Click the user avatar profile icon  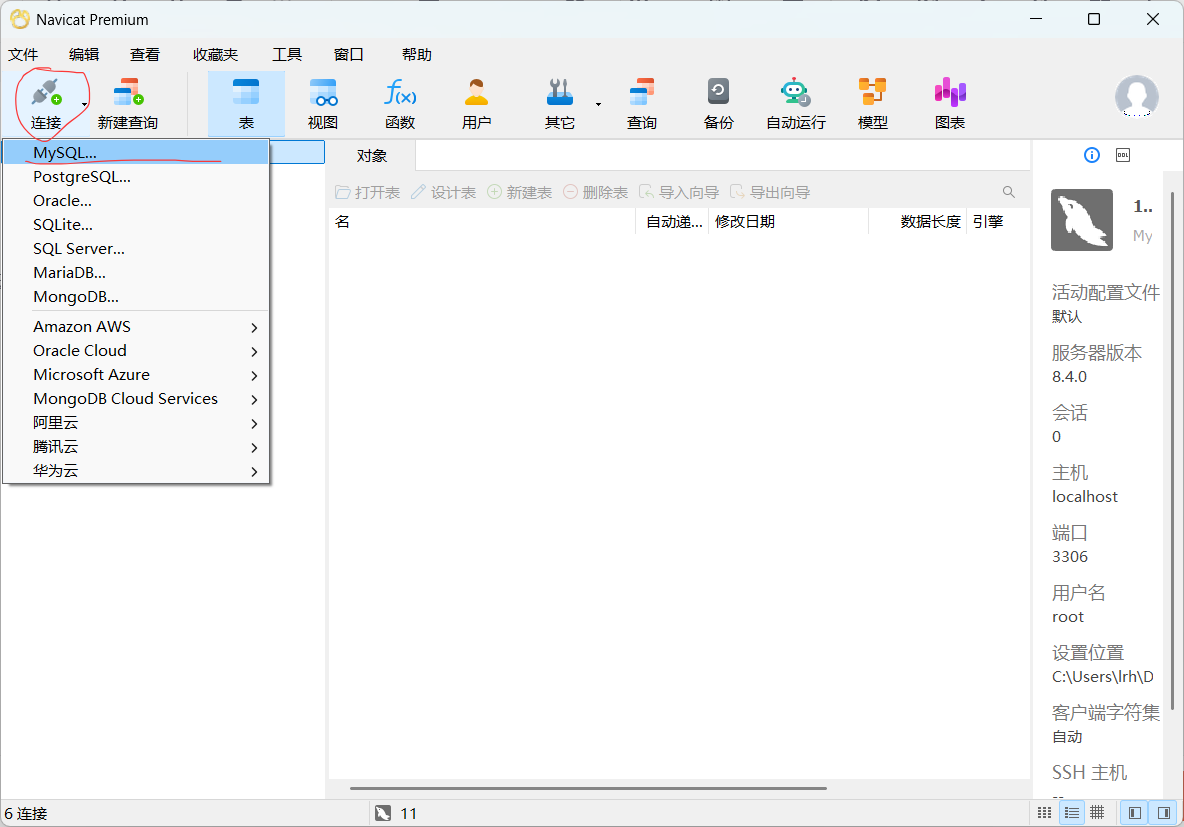pos(1136,96)
